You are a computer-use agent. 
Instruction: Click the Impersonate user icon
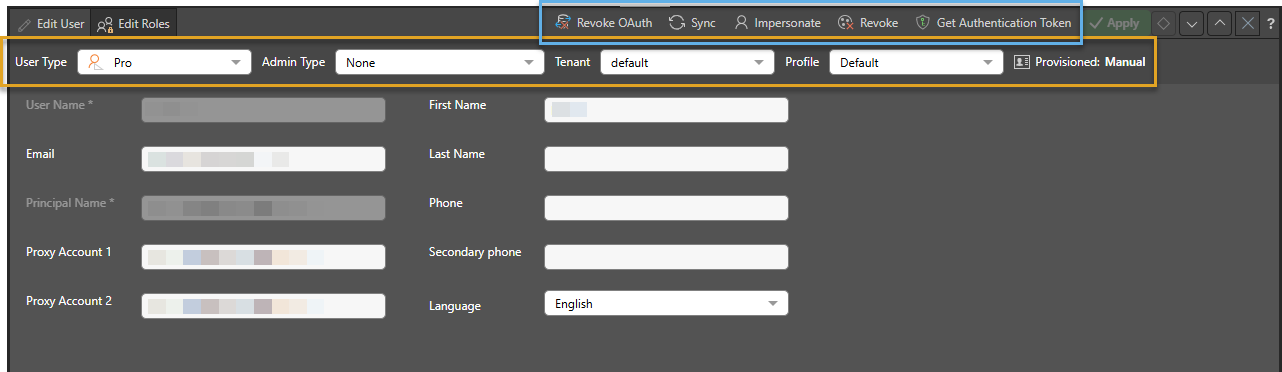741,23
